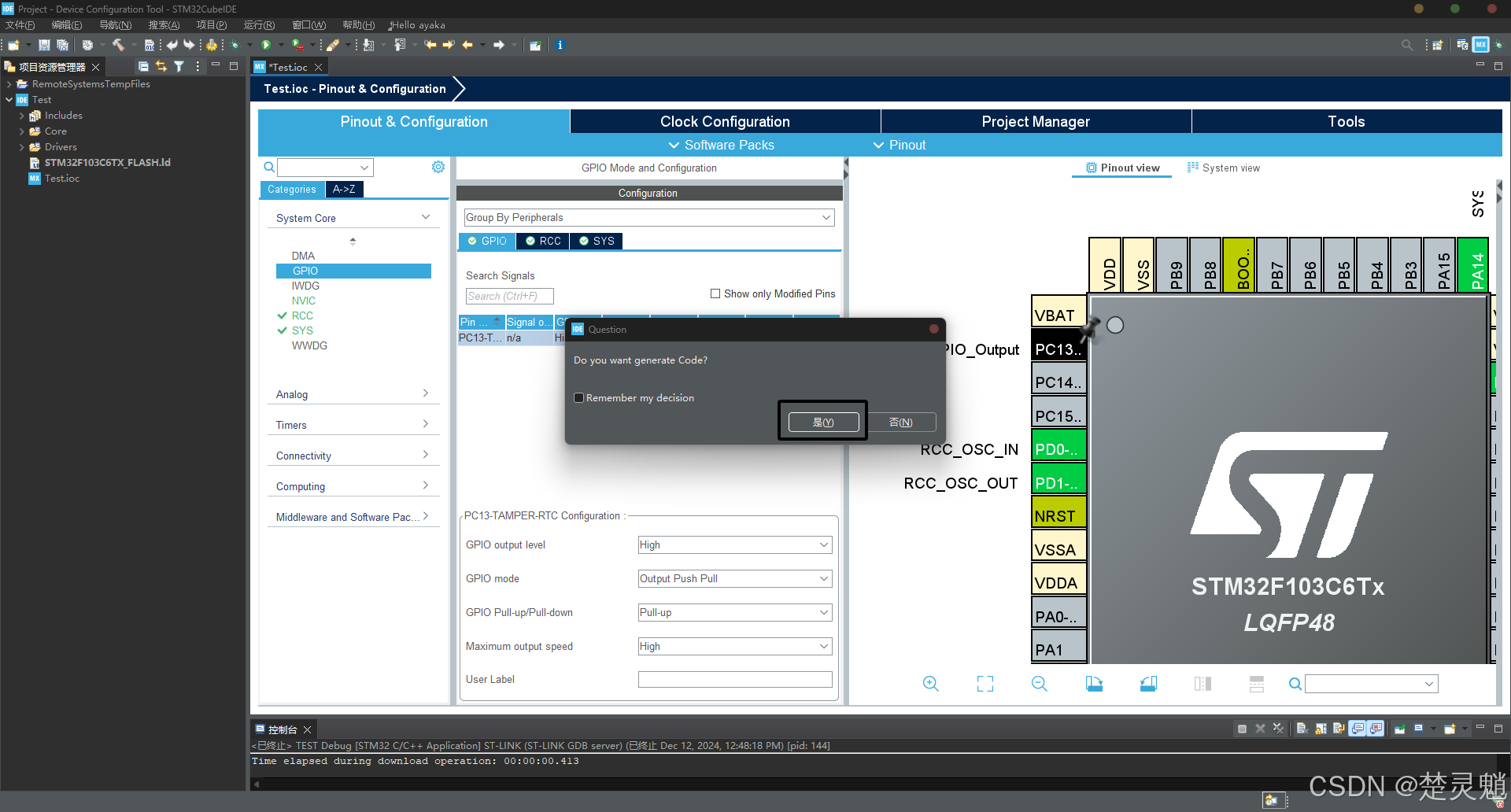This screenshot has width=1511, height=812.
Task: Open the GPIO output level dropdown
Action: point(735,544)
